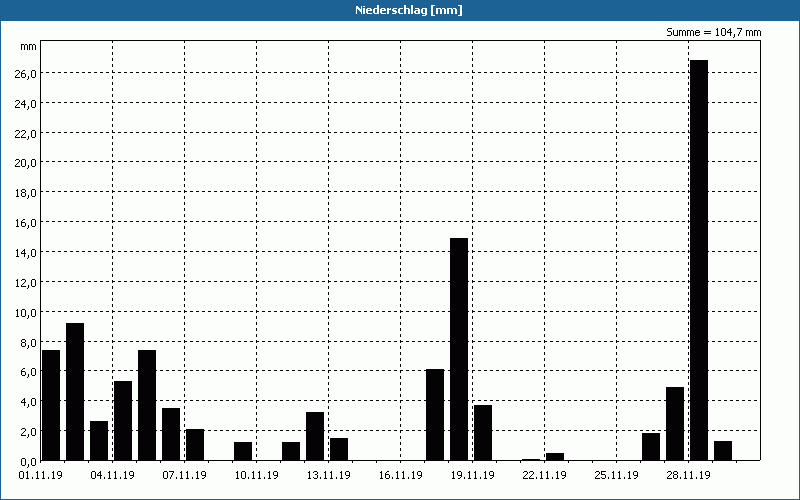The image size is (800, 500).
Task: Click the y-axis value '24,0'
Action: pos(26,104)
